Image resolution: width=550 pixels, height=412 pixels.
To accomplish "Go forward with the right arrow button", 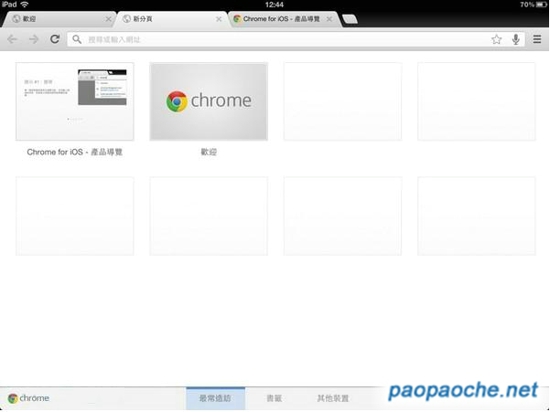I will [34, 39].
